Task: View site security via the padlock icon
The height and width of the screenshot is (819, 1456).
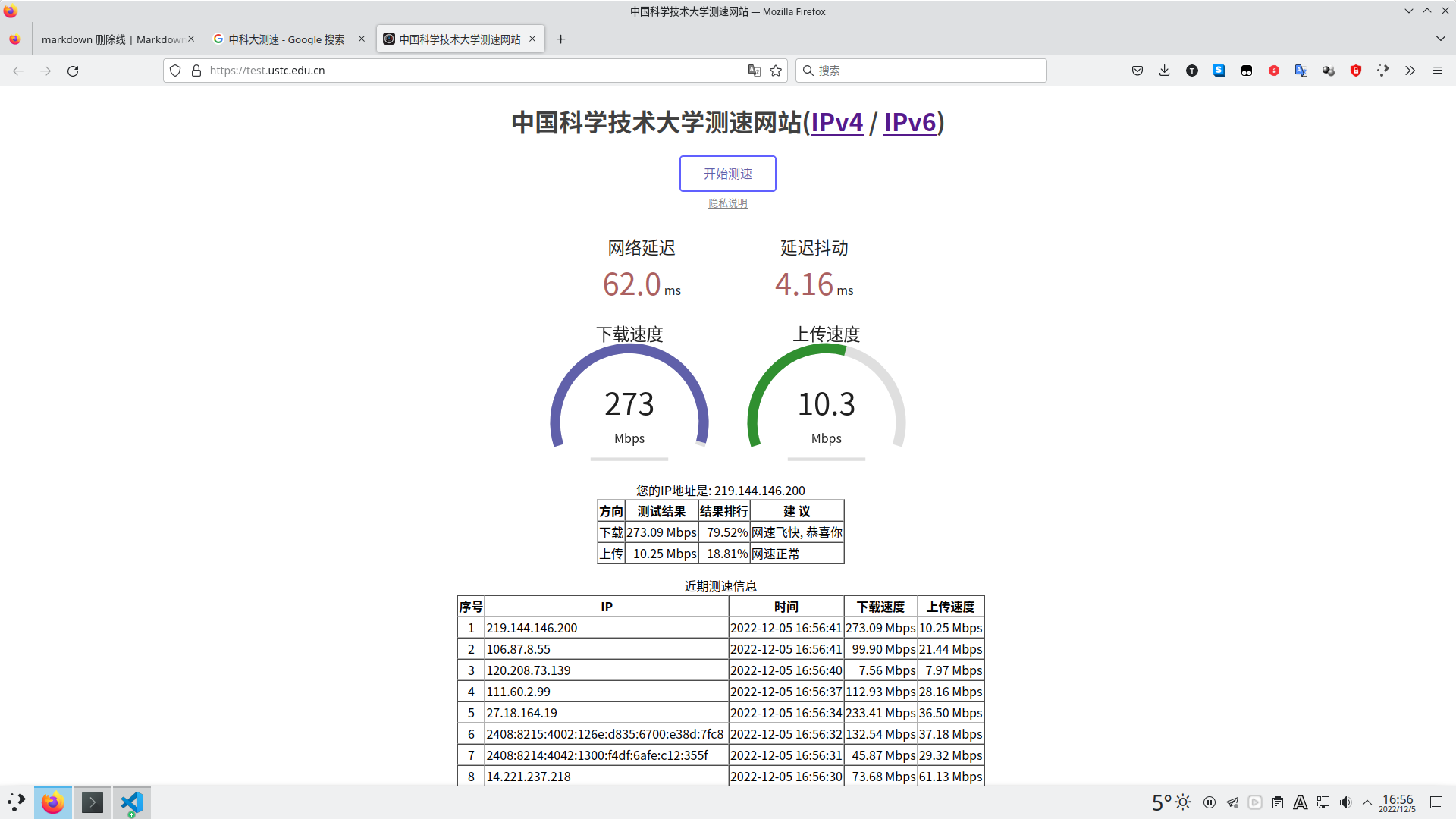Action: point(196,71)
